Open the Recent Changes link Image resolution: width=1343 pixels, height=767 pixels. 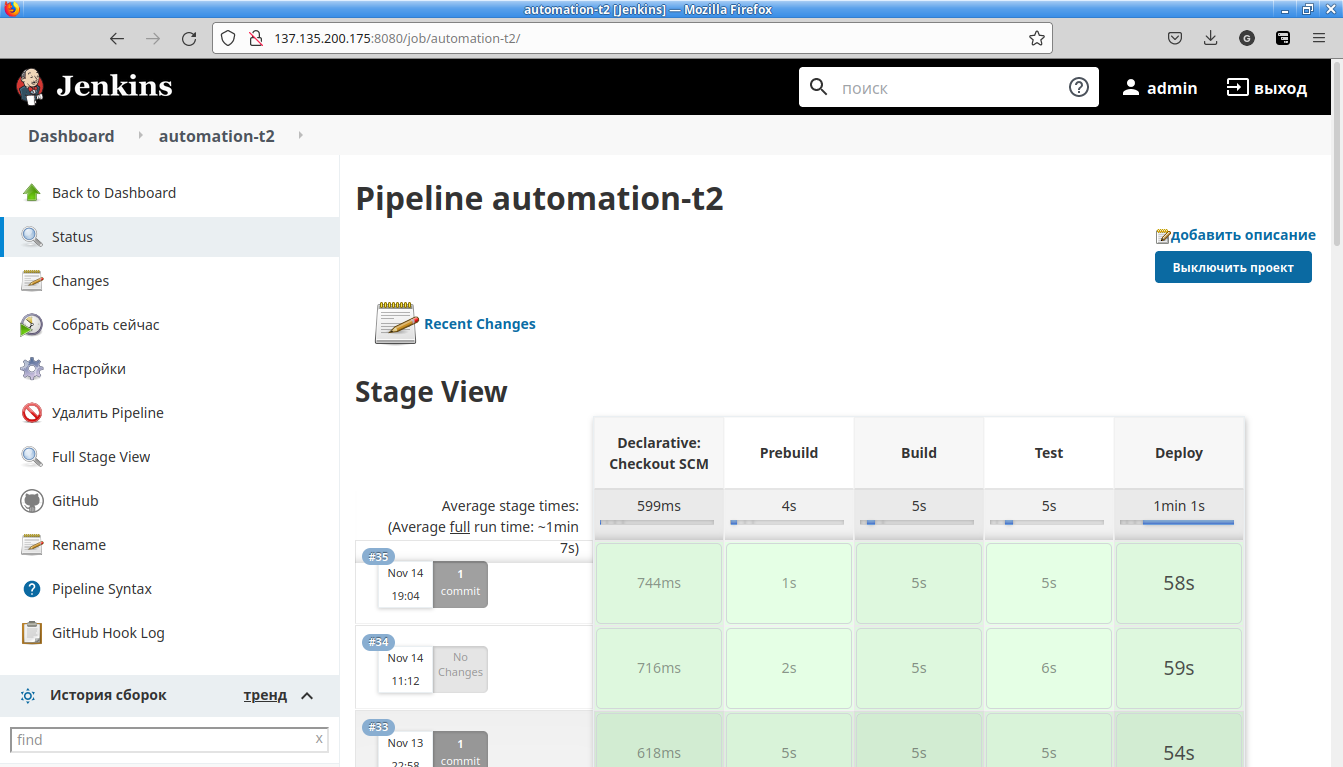pos(480,324)
